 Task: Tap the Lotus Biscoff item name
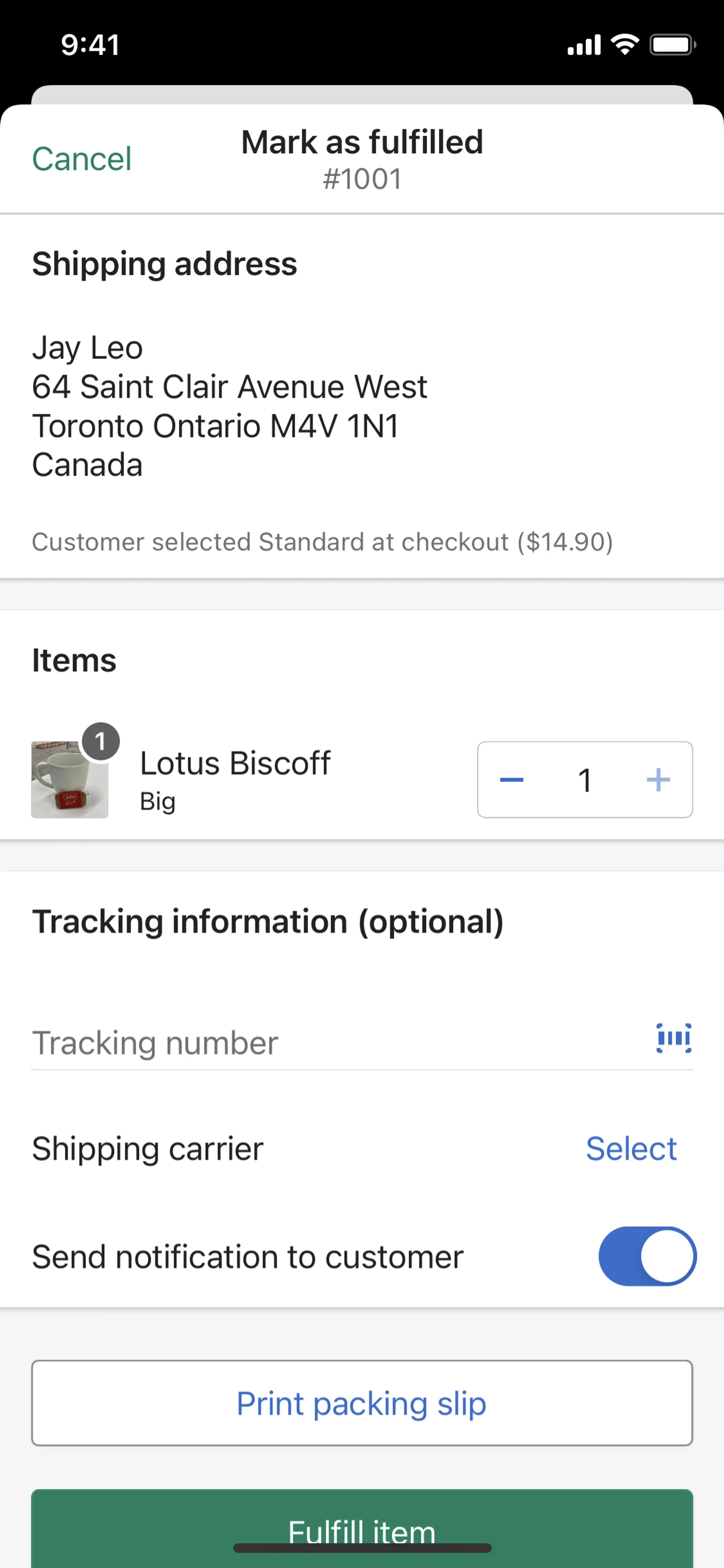(235, 763)
